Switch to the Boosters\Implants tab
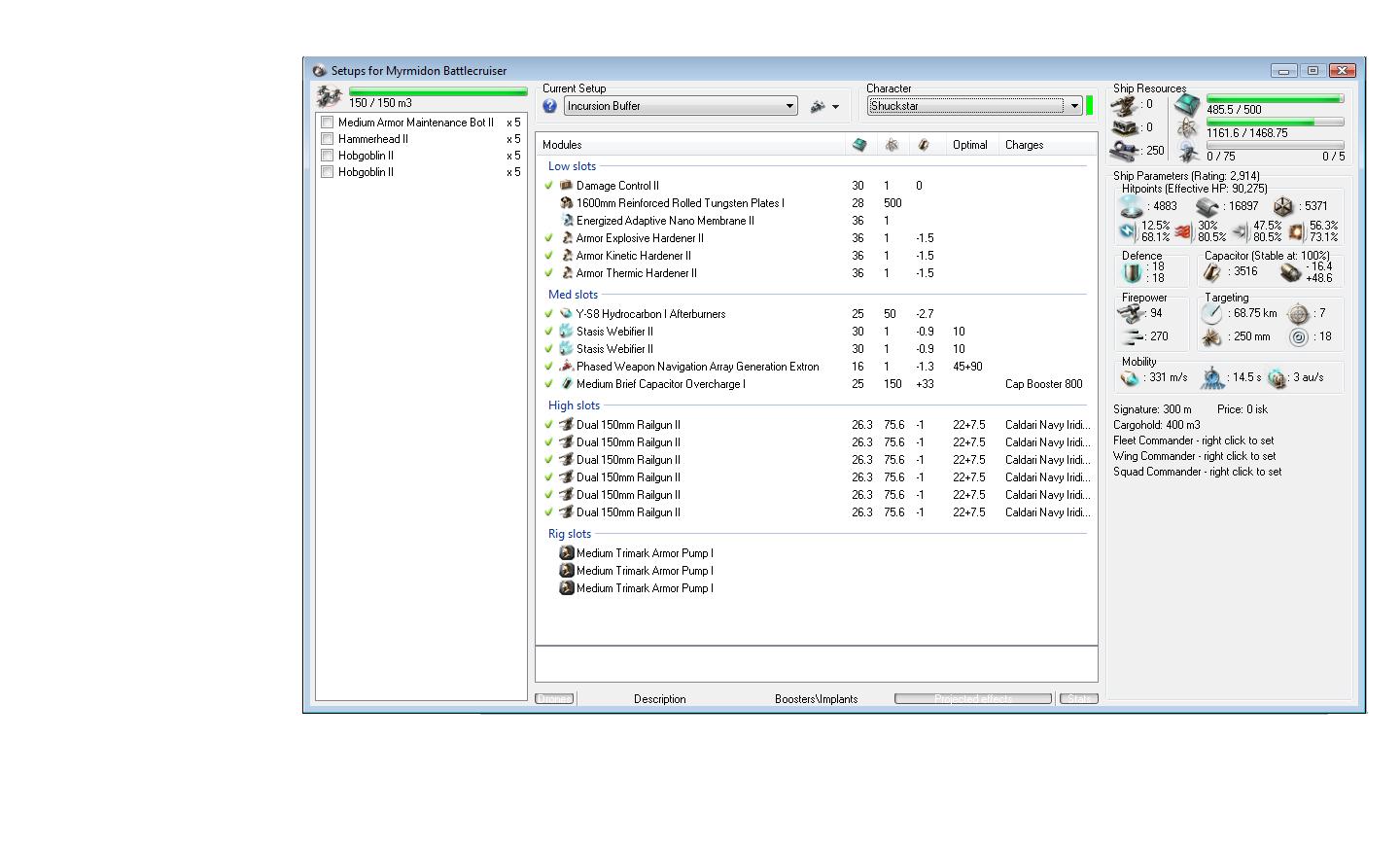The height and width of the screenshot is (846, 1400). (817, 698)
